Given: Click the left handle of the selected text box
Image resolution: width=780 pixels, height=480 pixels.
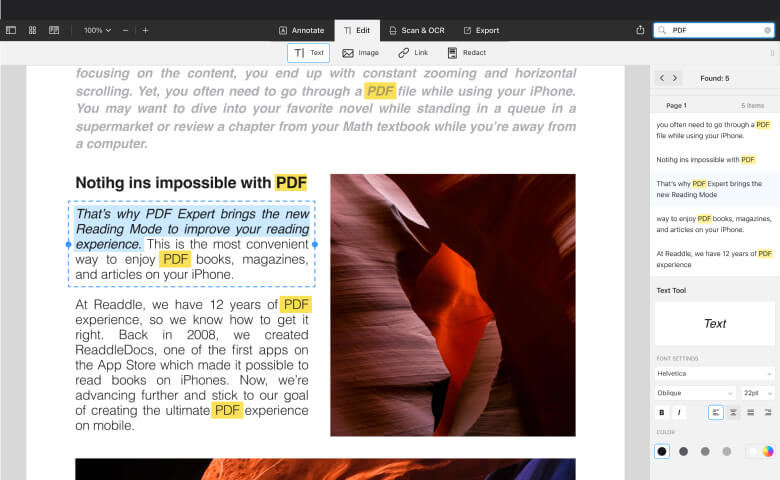Looking at the screenshot, I should point(69,244).
